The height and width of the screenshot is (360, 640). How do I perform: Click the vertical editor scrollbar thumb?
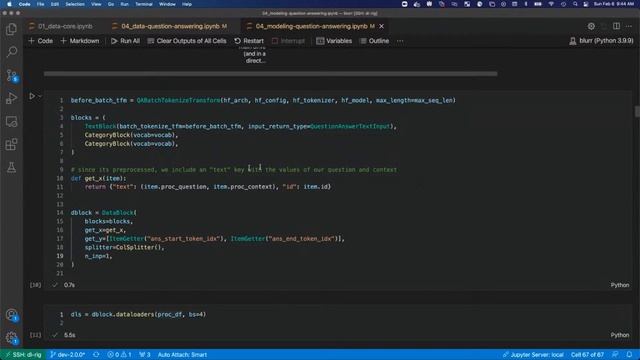point(637,111)
